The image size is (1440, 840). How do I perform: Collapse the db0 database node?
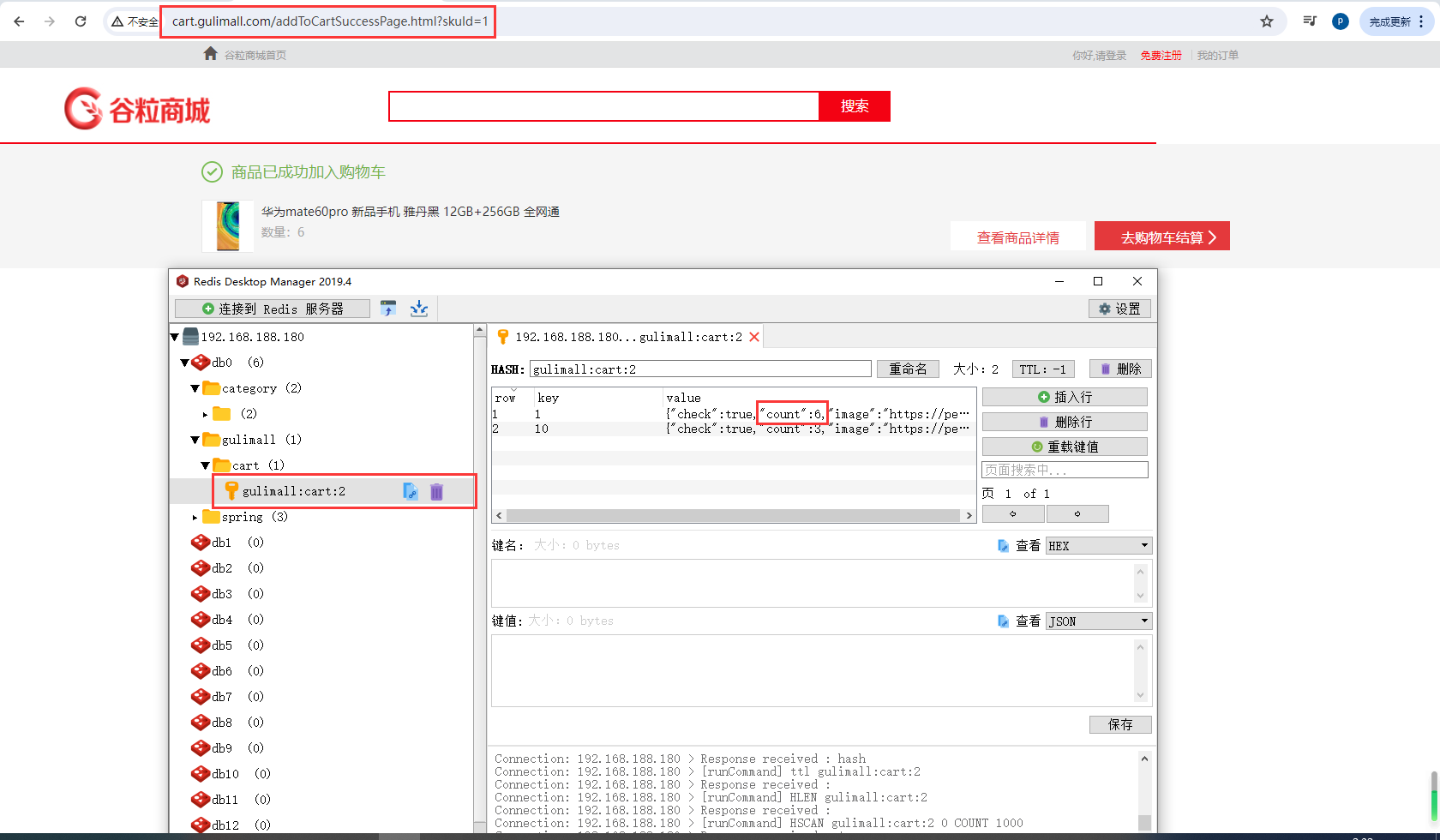tap(184, 363)
